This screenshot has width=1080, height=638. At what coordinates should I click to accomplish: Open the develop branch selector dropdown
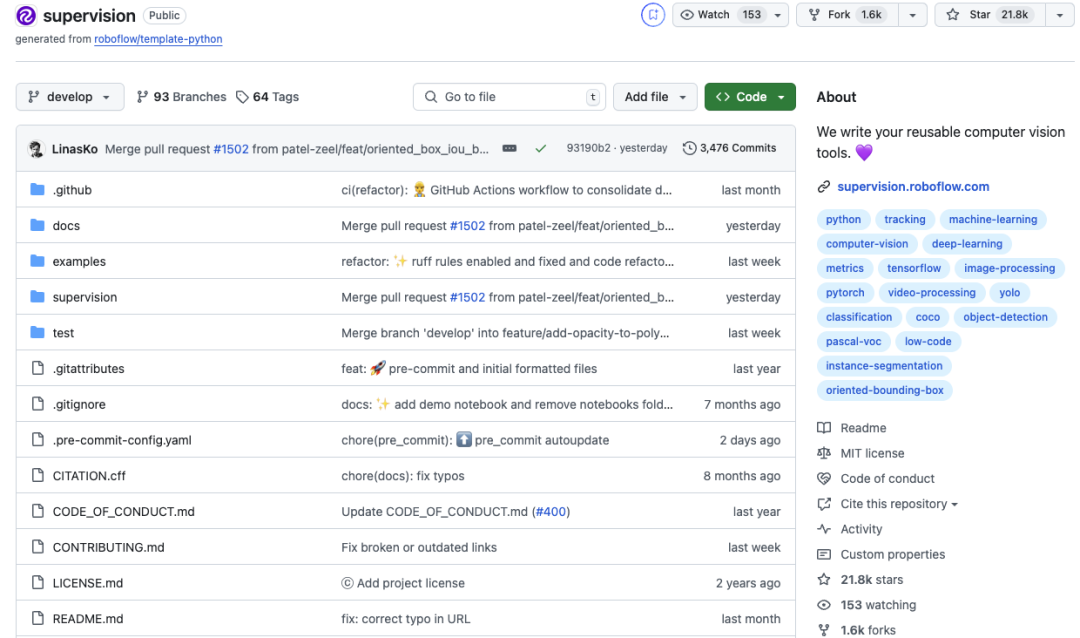[70, 97]
